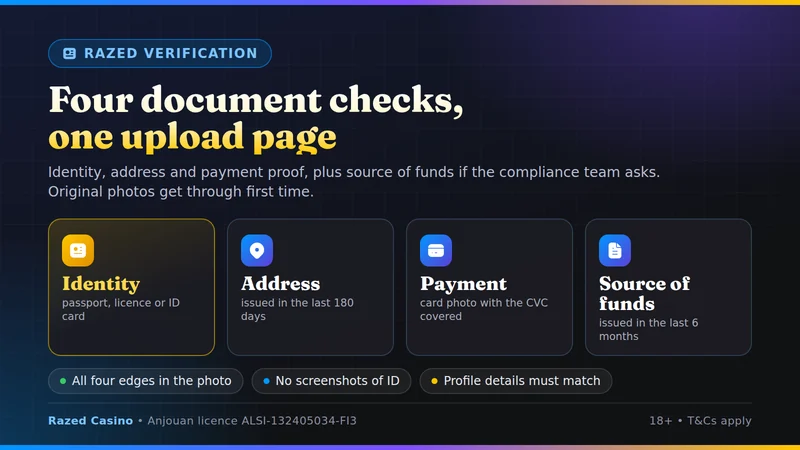Click the 'Anjouan licence ALSI-132405034-FI3' text
This screenshot has width=800, height=450.
(x=252, y=421)
